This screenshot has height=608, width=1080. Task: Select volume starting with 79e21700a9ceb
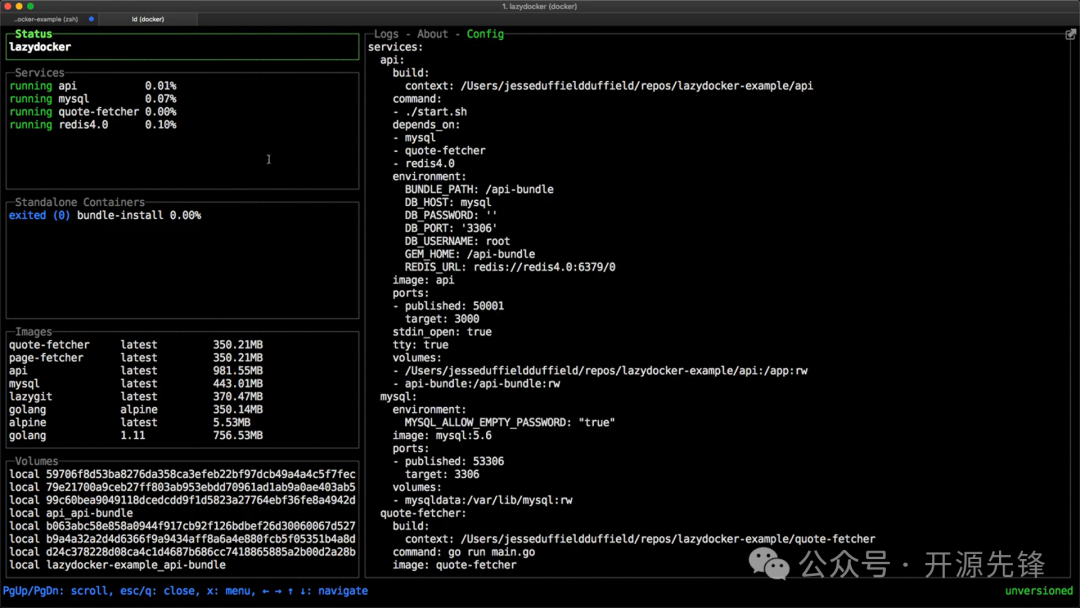click(x=183, y=488)
